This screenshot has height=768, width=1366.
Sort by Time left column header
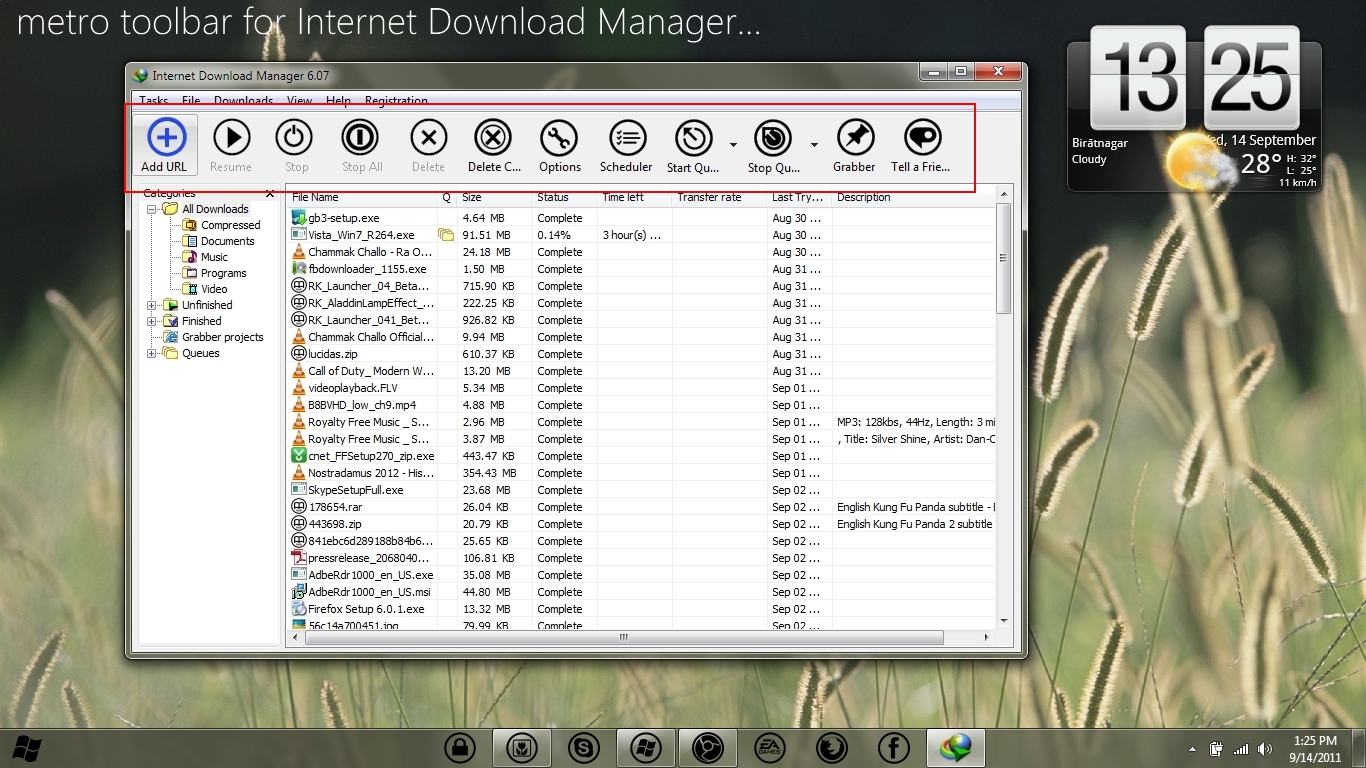pos(635,198)
